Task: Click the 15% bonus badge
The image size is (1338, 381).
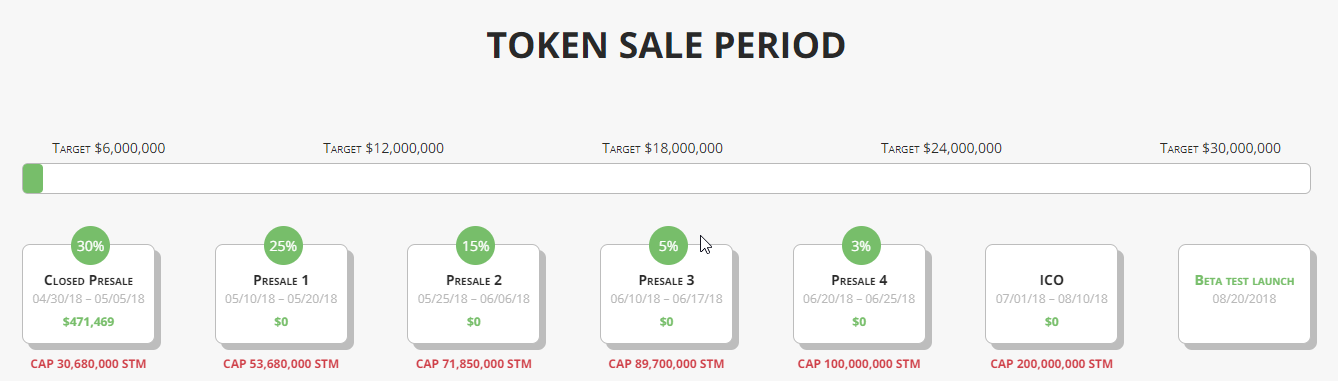Action: pos(475,246)
